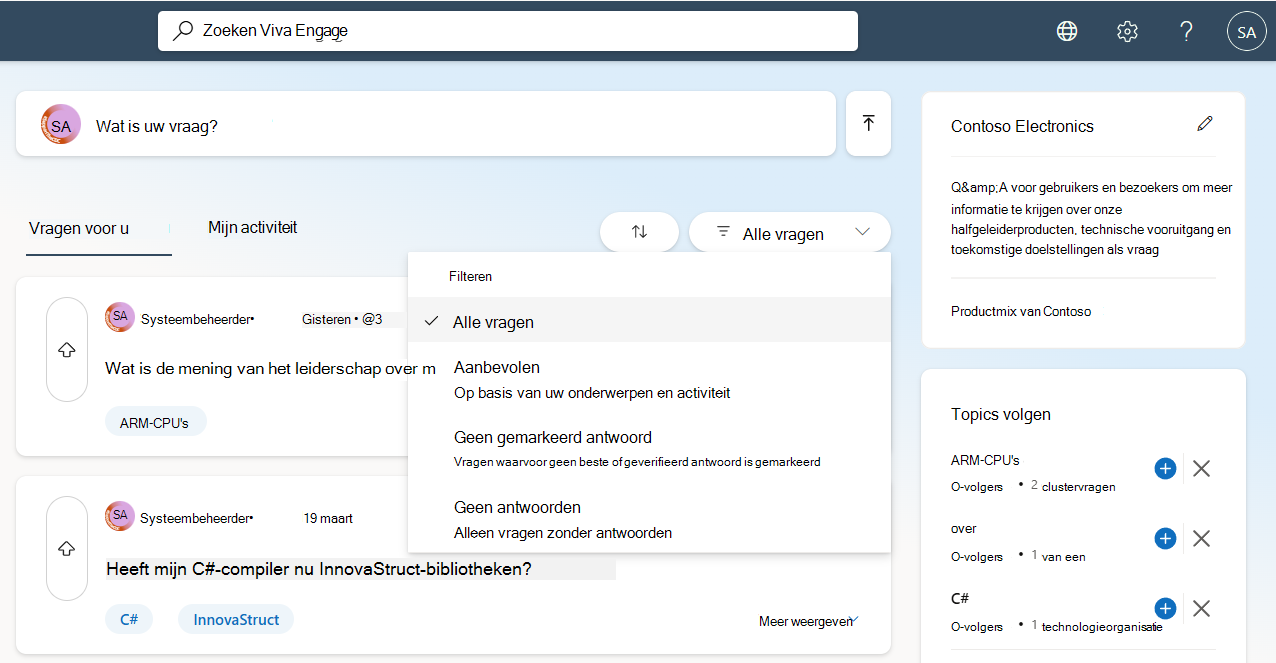Switch to the Vragen voor u tab
The width and height of the screenshot is (1276, 663).
pyautogui.click(x=79, y=228)
